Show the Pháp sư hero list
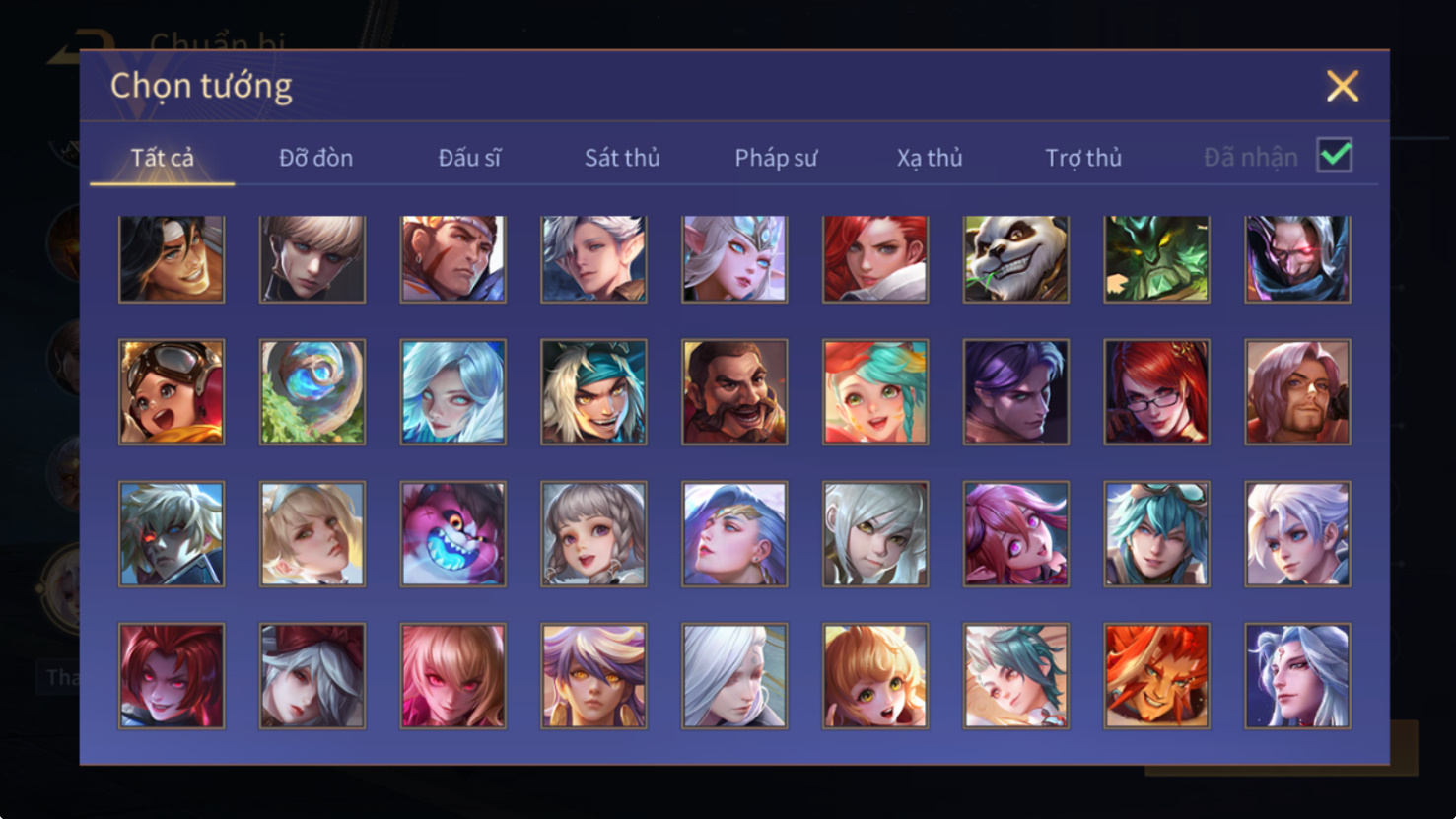Viewport: 1456px width, 819px height. [x=776, y=158]
